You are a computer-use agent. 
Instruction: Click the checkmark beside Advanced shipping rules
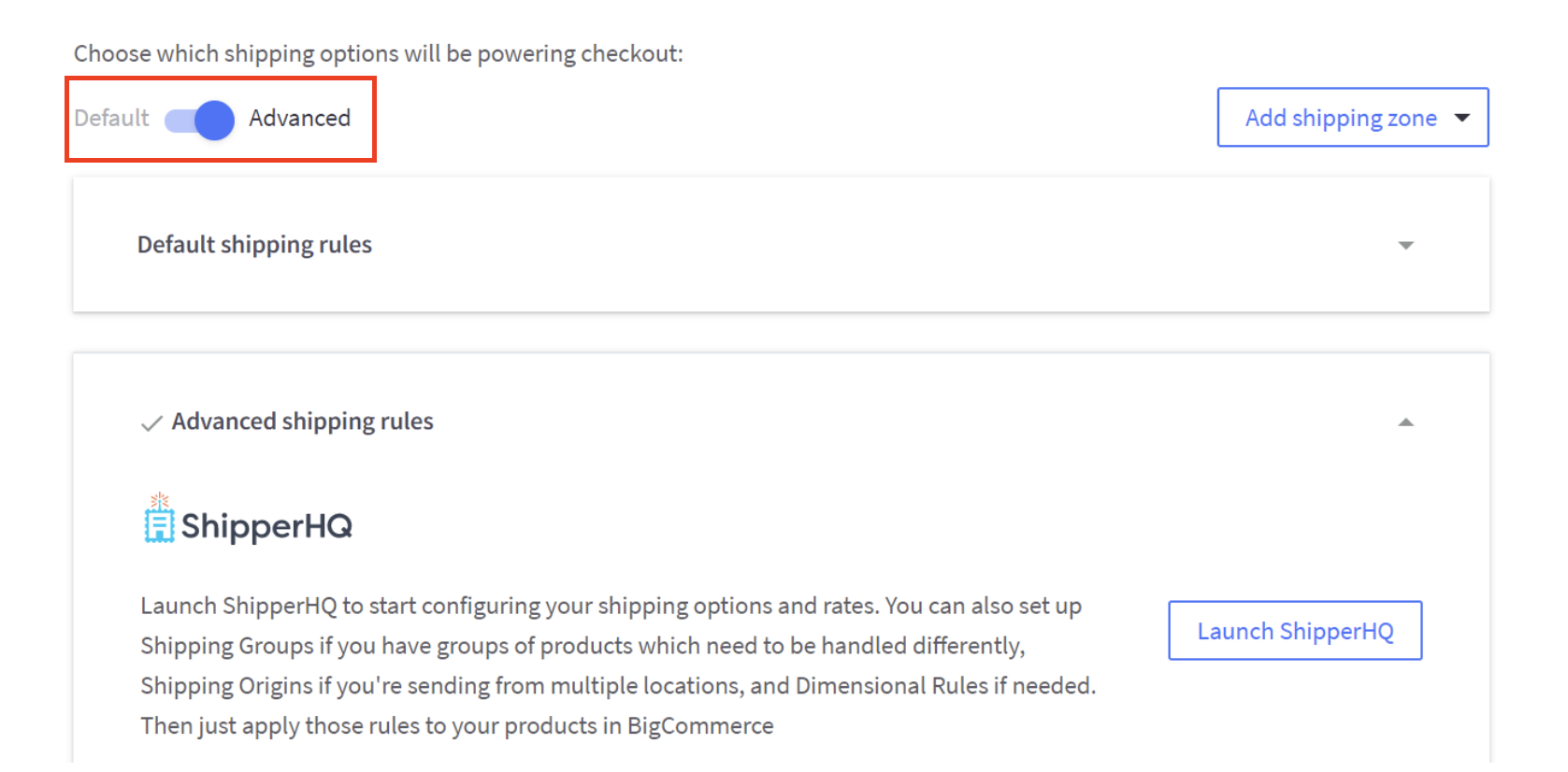(151, 423)
